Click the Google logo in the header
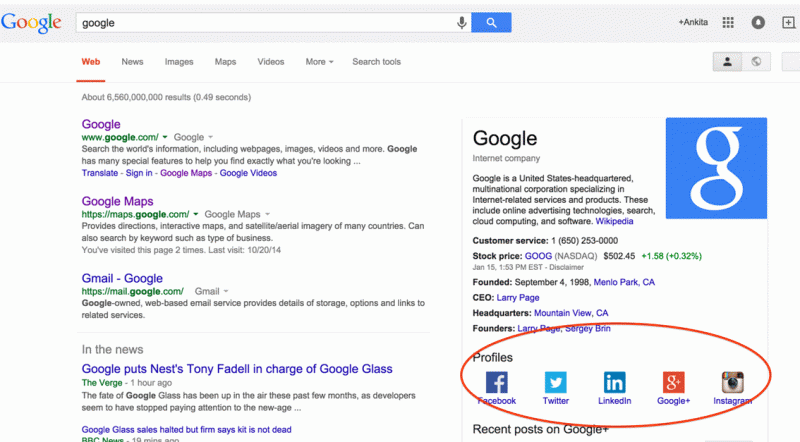The image size is (800, 442). click(31, 23)
